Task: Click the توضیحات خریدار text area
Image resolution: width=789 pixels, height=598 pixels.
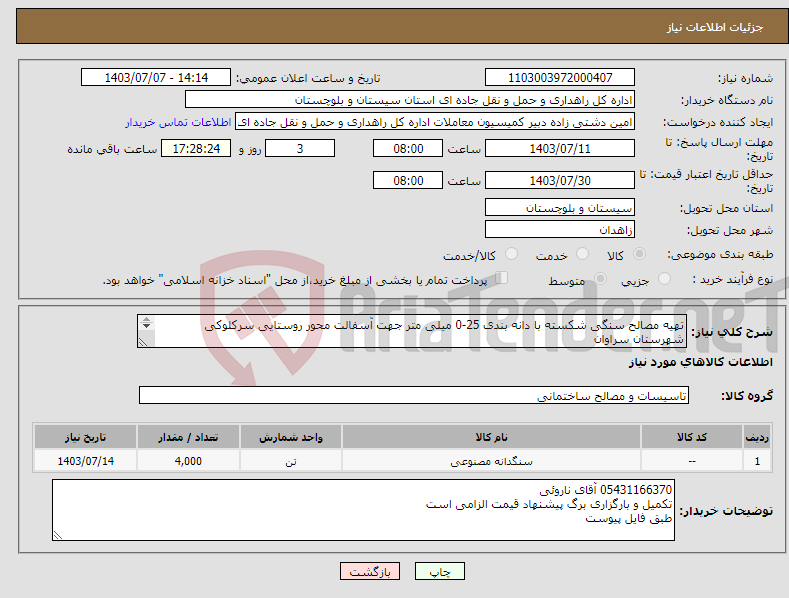Action: tap(363, 510)
